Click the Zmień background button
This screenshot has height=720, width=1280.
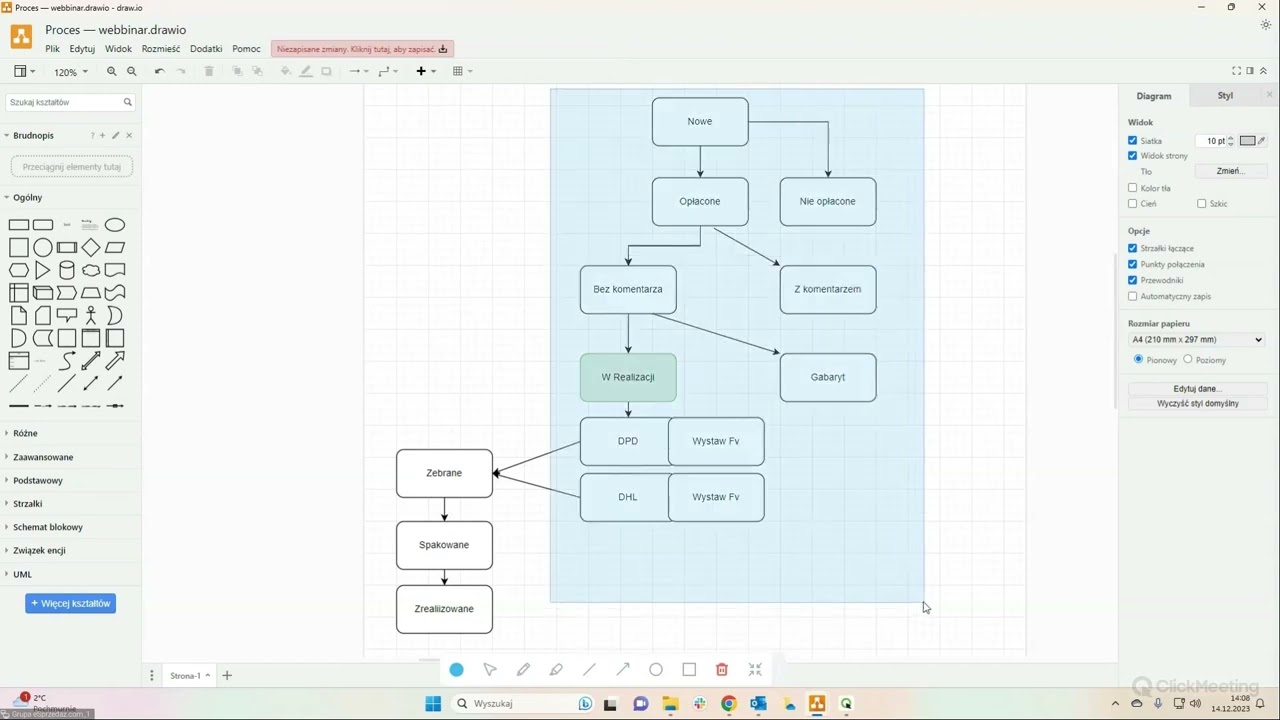pyautogui.click(x=1231, y=171)
